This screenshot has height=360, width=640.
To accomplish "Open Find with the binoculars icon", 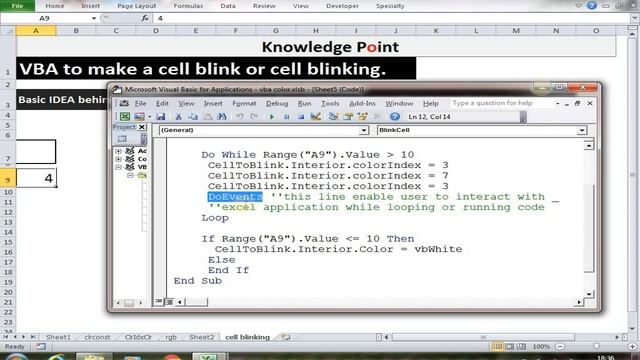I will pos(222,117).
